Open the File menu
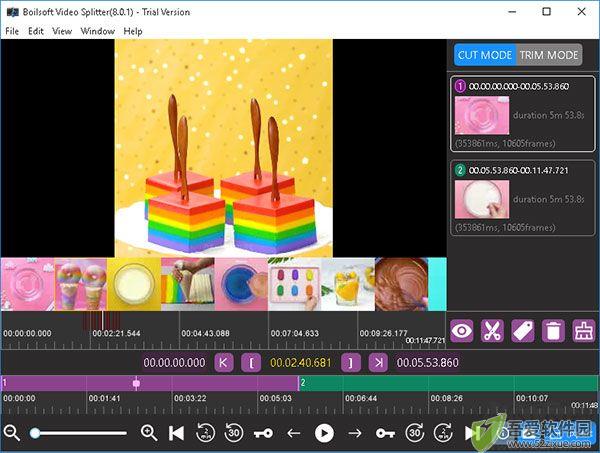The width and height of the screenshot is (600, 453). (12, 31)
